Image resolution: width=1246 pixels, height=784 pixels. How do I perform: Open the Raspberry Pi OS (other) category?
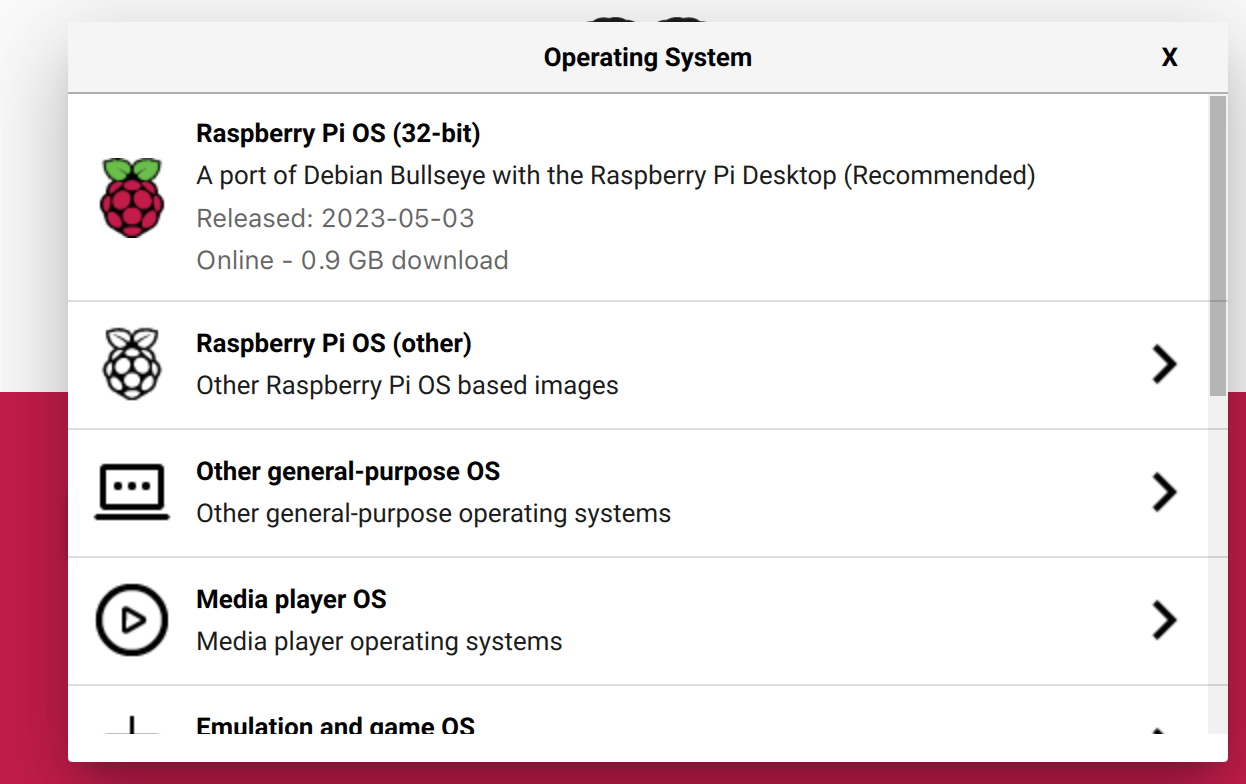click(500, 363)
